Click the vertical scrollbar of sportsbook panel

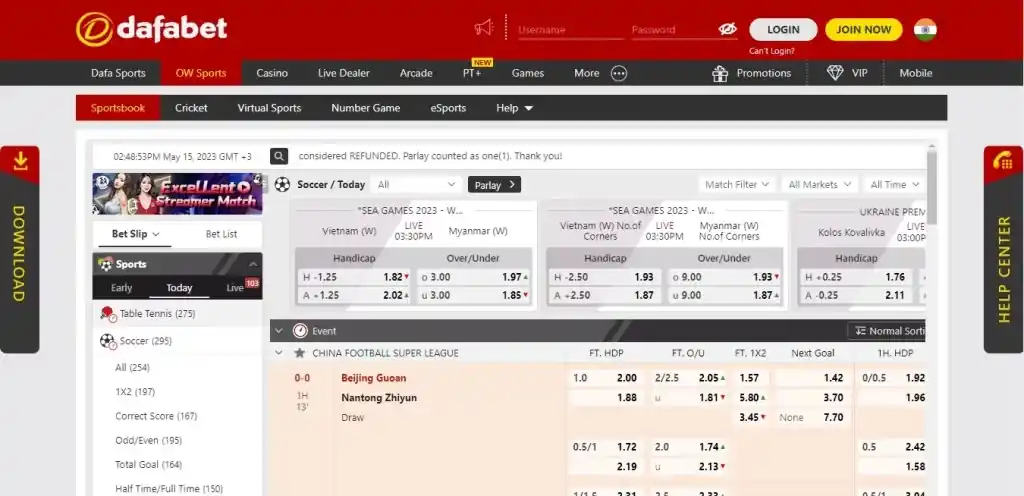pos(931,186)
